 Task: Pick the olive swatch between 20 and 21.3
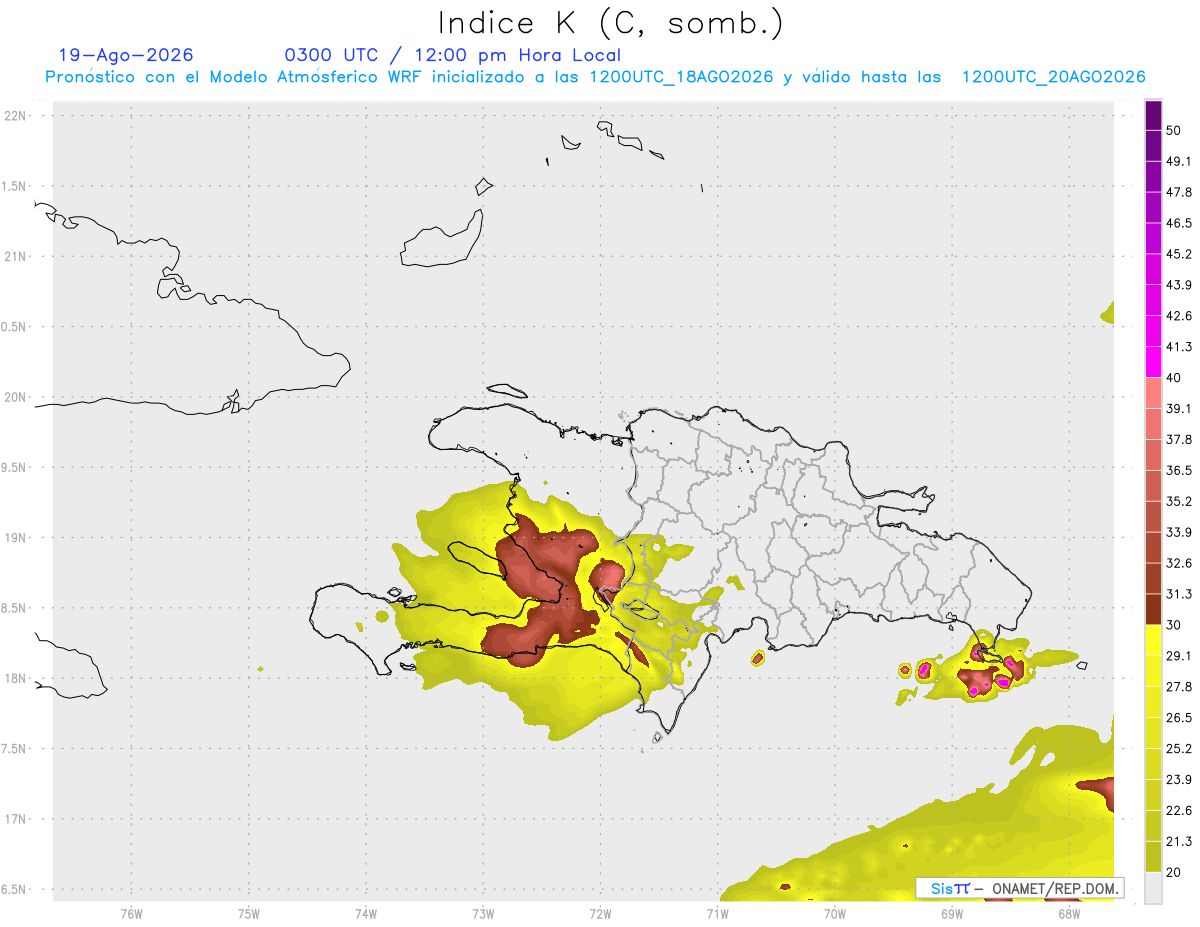click(x=1153, y=857)
